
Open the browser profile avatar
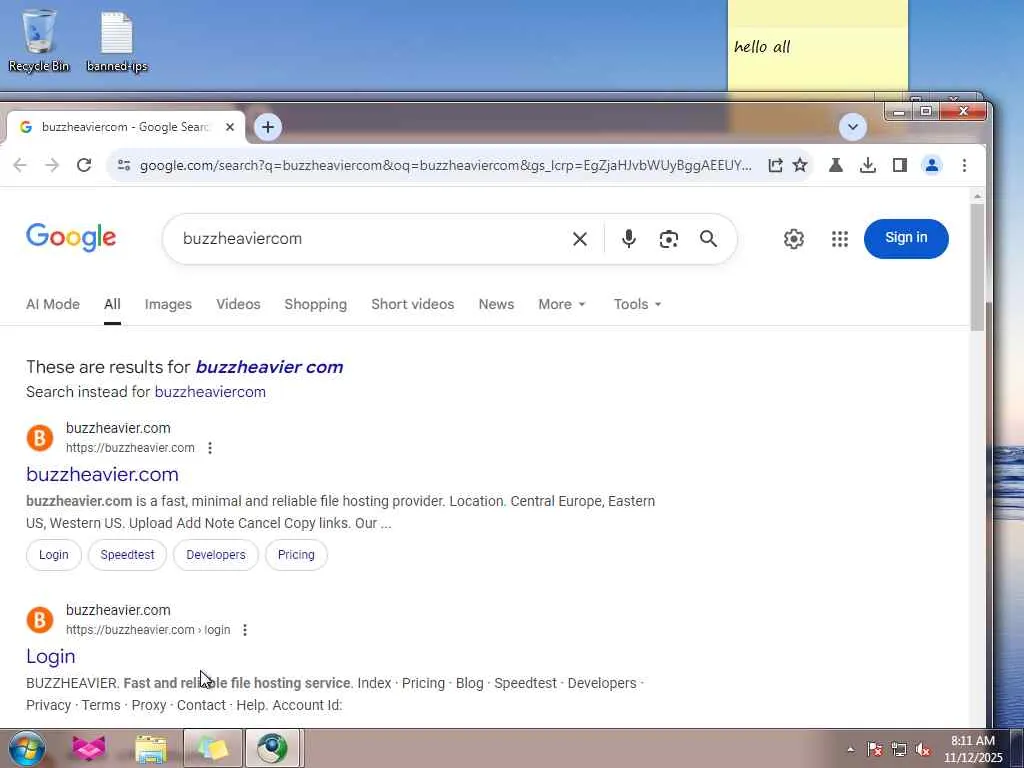pos(932,165)
